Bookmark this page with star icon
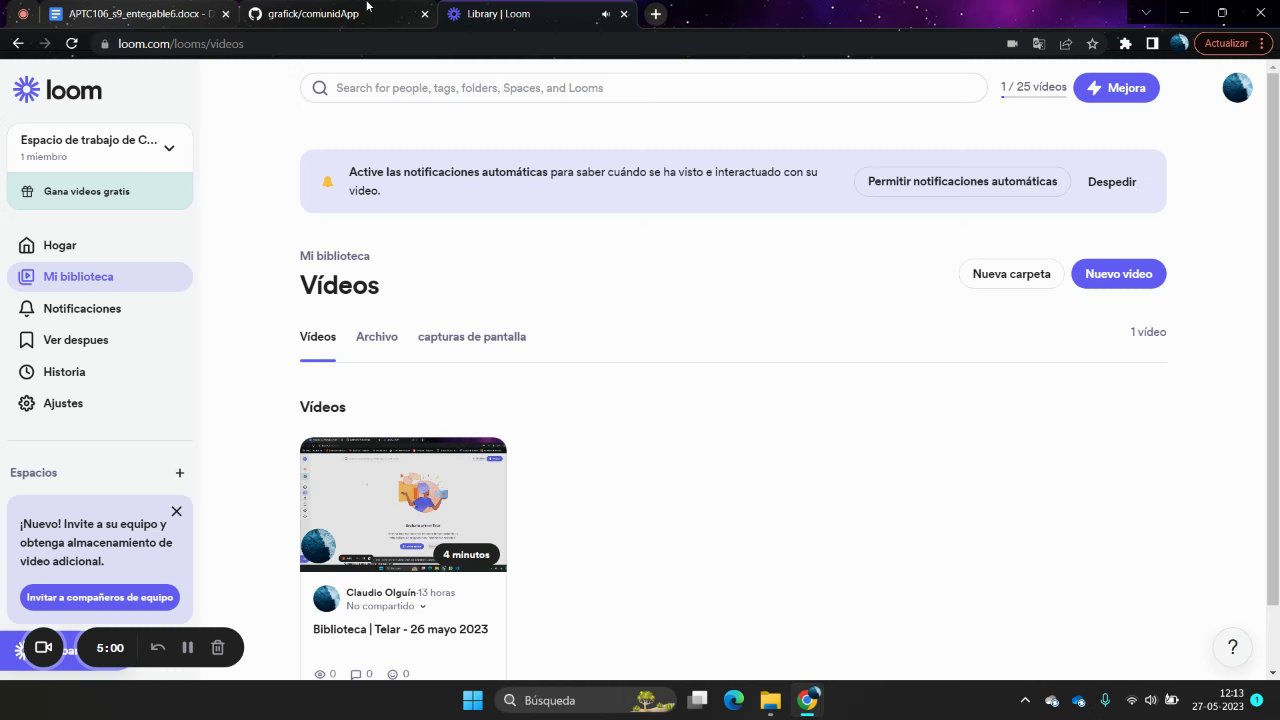This screenshot has width=1280, height=720. click(1092, 44)
